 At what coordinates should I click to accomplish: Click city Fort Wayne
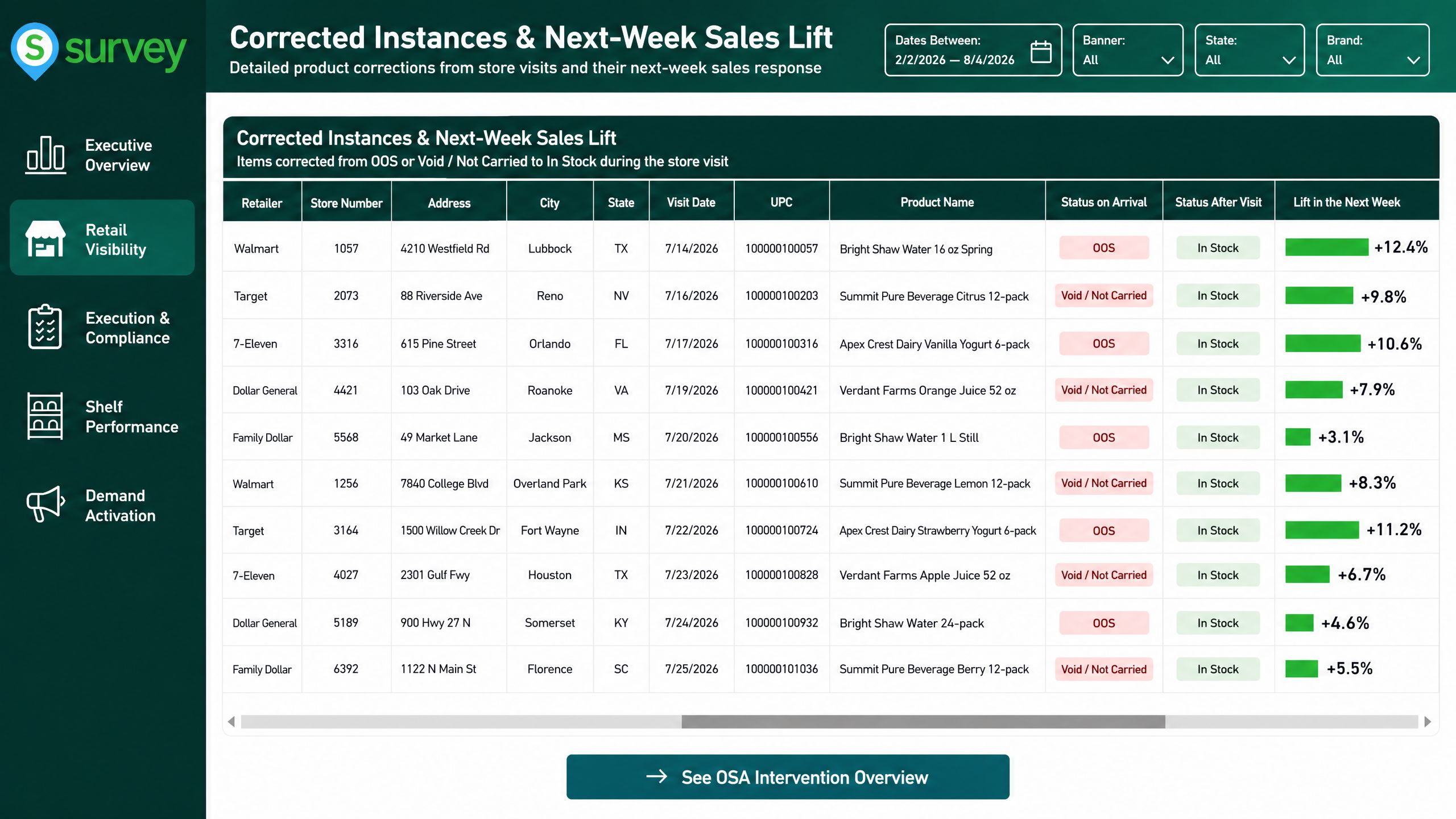(x=550, y=531)
